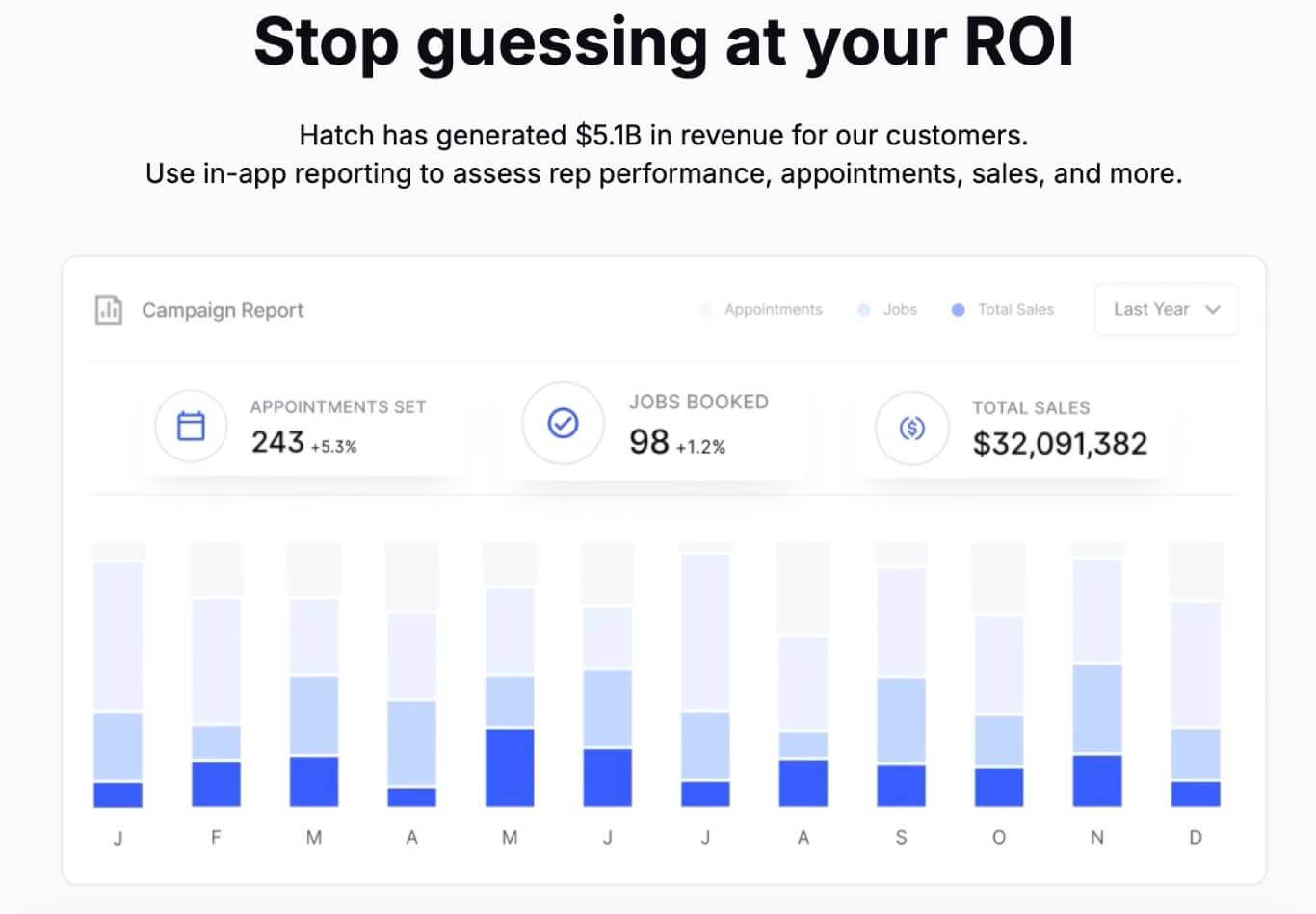Screen dimensions: 1316x914
Task: Click the APPOINTMENTS SET label
Action: (338, 407)
